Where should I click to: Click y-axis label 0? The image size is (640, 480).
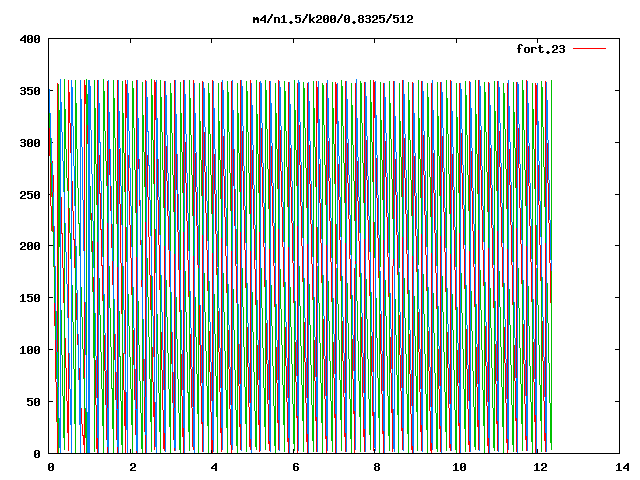37,453
